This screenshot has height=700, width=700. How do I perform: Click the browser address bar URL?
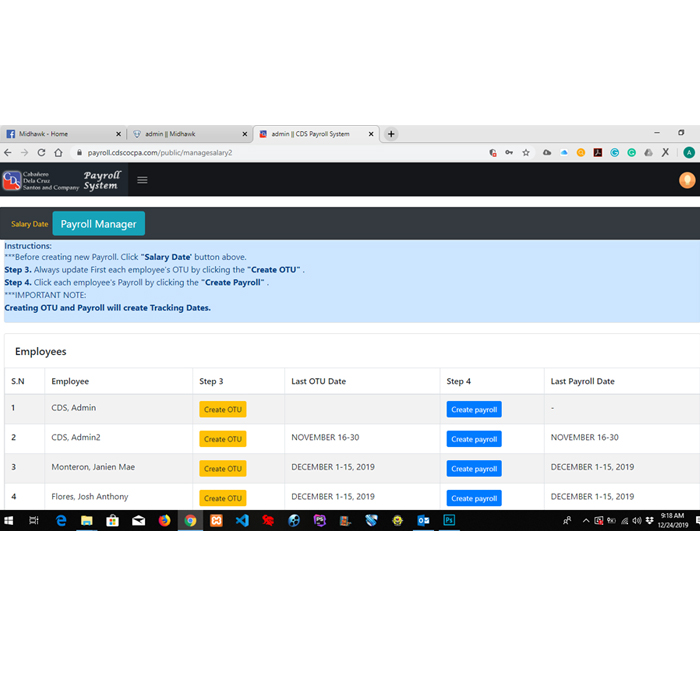(x=160, y=153)
